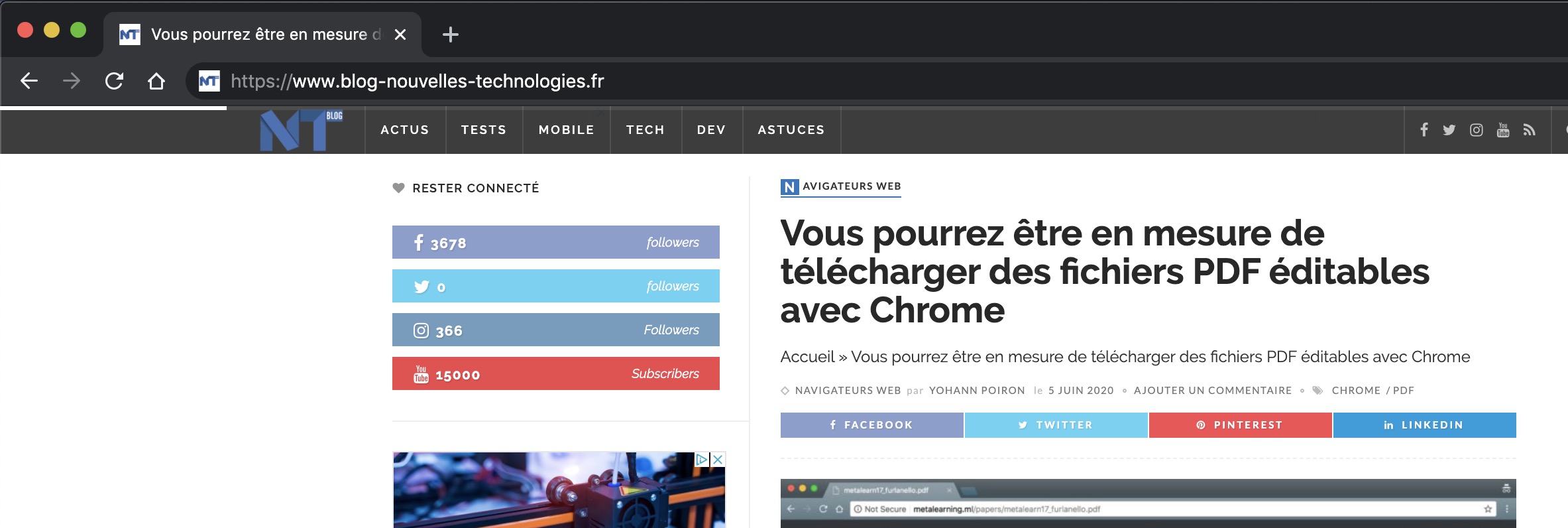Click the Twitter 0 followers box
The height and width of the screenshot is (528, 1568).
pos(556,286)
